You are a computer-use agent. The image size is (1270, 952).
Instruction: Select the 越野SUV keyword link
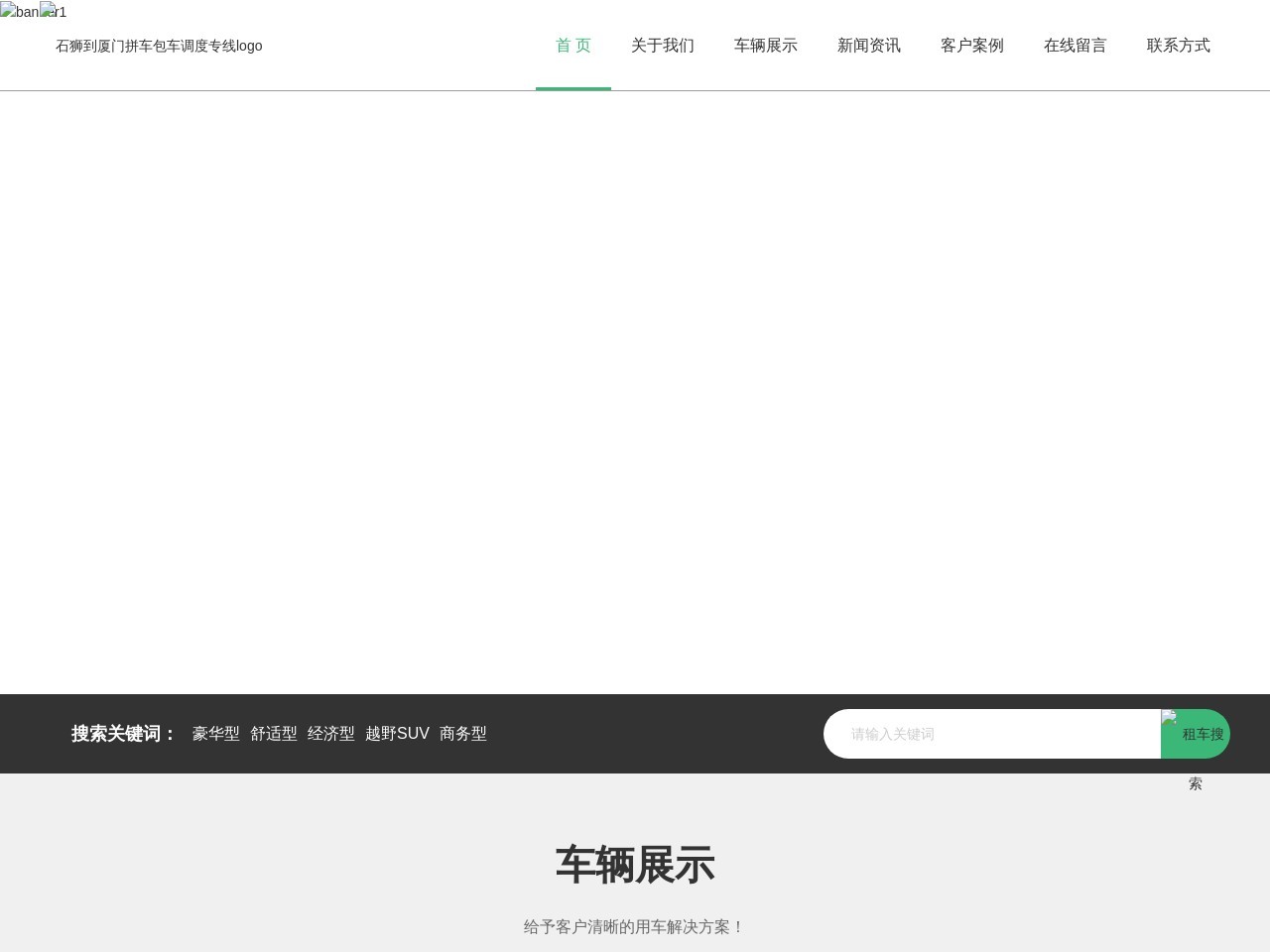coord(397,734)
